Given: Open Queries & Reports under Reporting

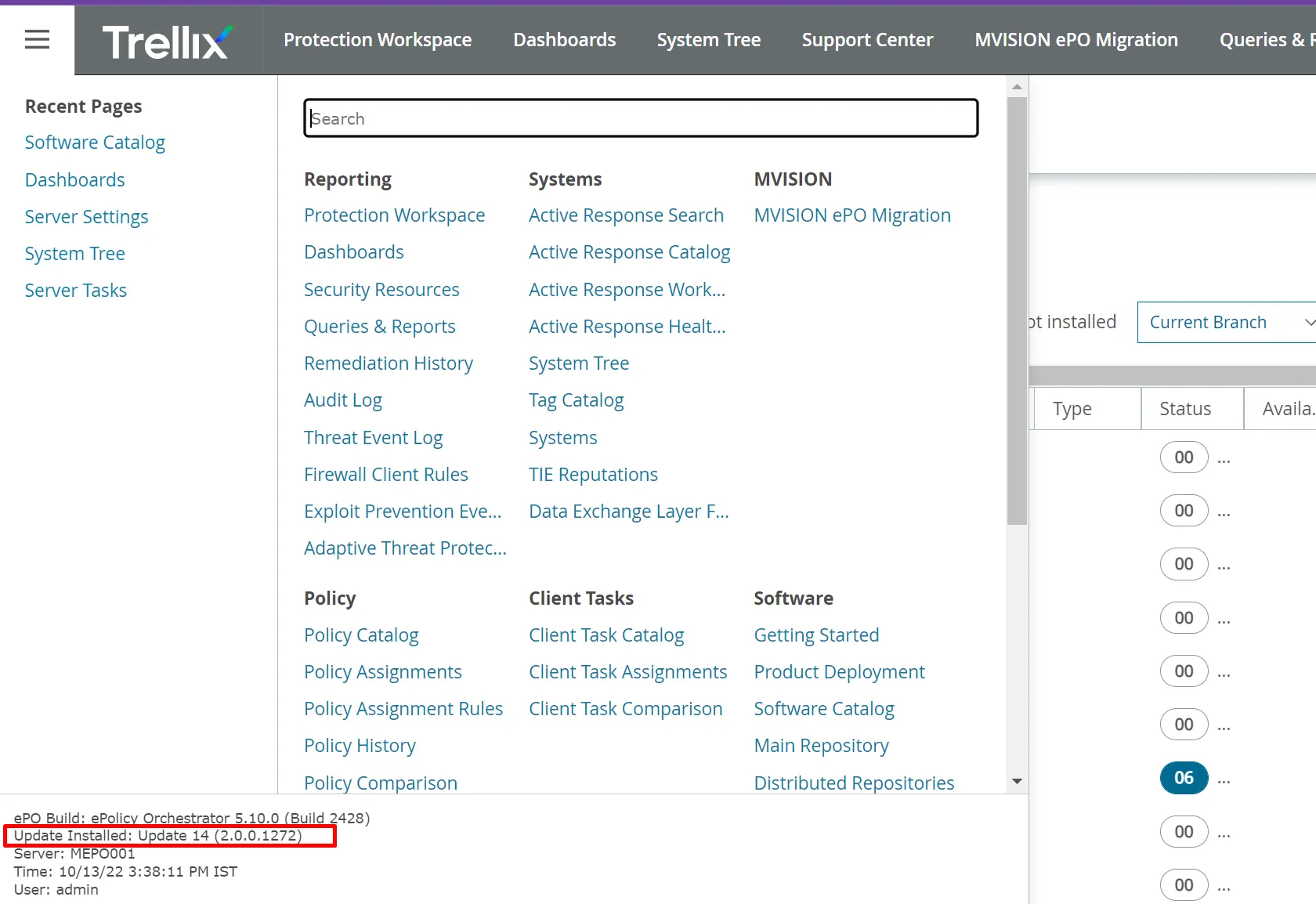Looking at the screenshot, I should [379, 327].
